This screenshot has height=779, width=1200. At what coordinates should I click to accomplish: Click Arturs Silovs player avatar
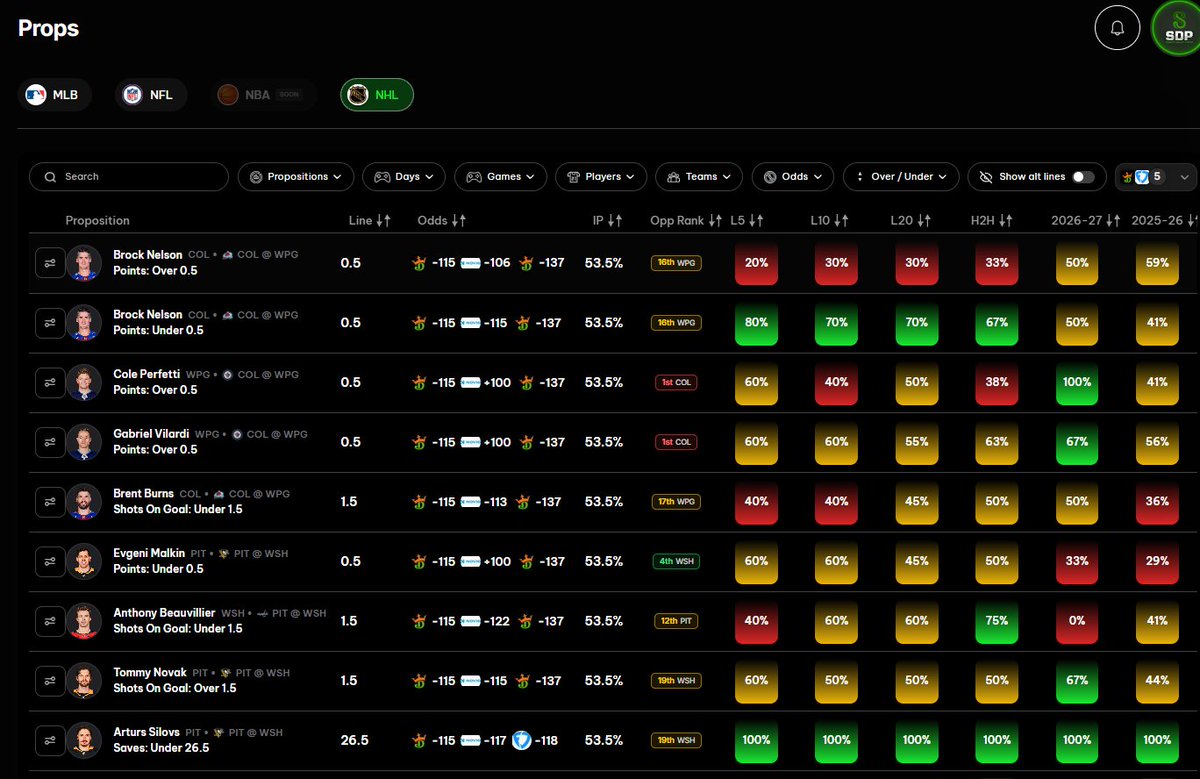84,741
